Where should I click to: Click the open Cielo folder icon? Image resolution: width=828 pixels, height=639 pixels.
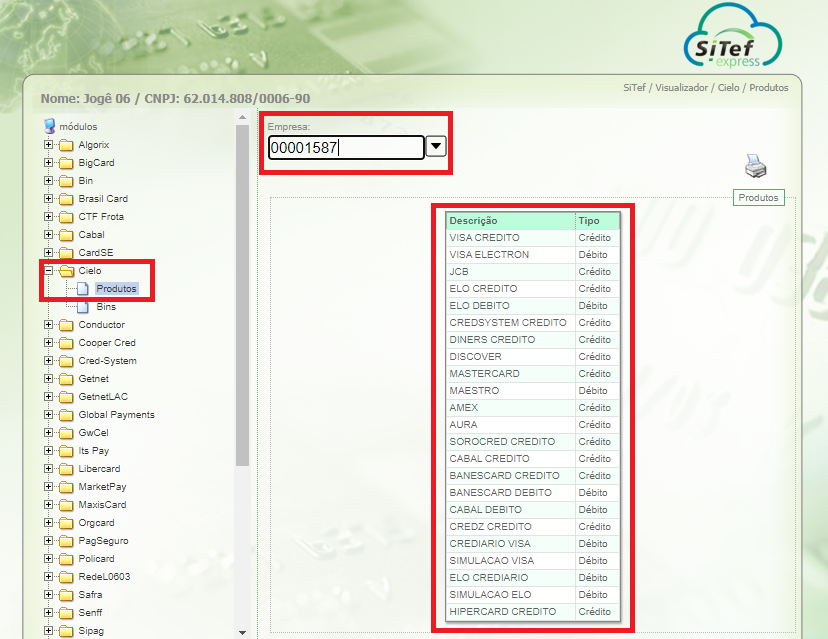coord(67,270)
